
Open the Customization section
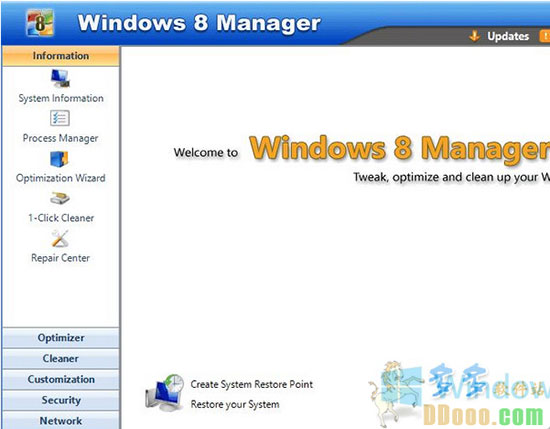61,379
